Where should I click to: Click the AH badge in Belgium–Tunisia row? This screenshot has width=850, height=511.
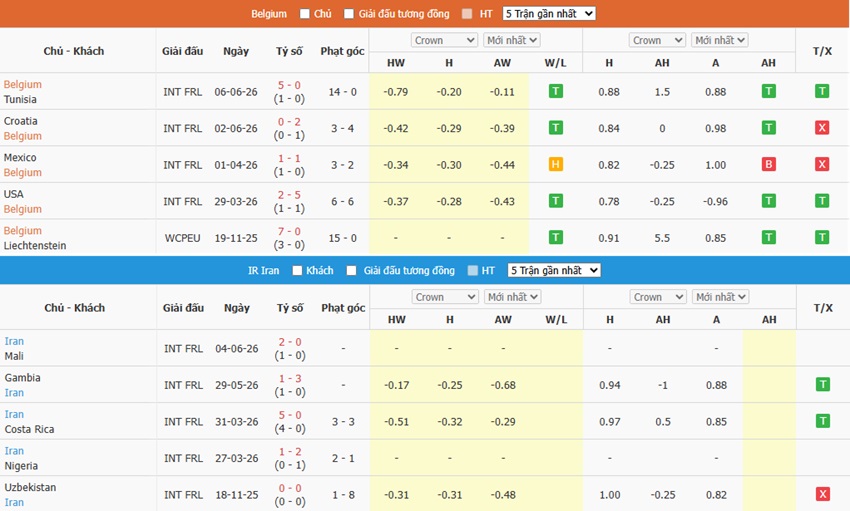pos(768,91)
